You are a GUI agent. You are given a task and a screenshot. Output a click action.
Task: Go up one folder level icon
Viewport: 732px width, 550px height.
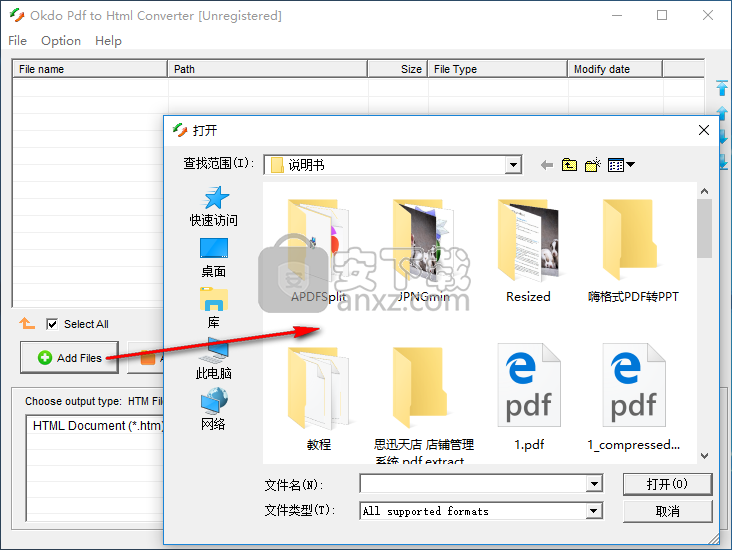tap(569, 165)
